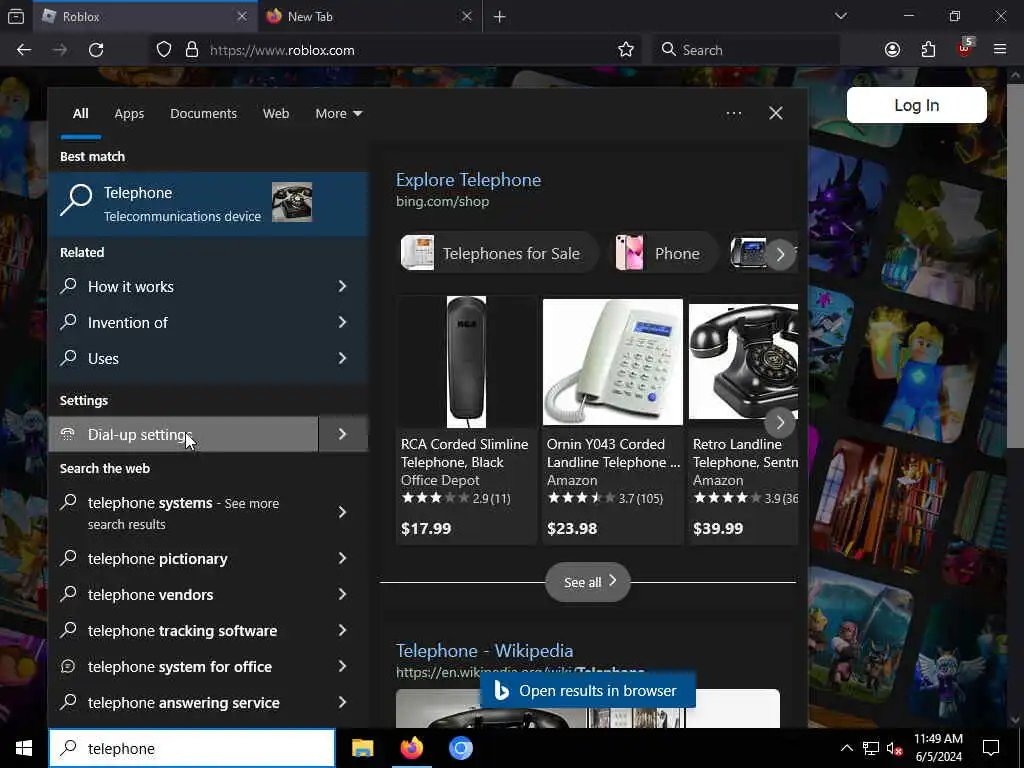Open the notification center

[x=991, y=748]
